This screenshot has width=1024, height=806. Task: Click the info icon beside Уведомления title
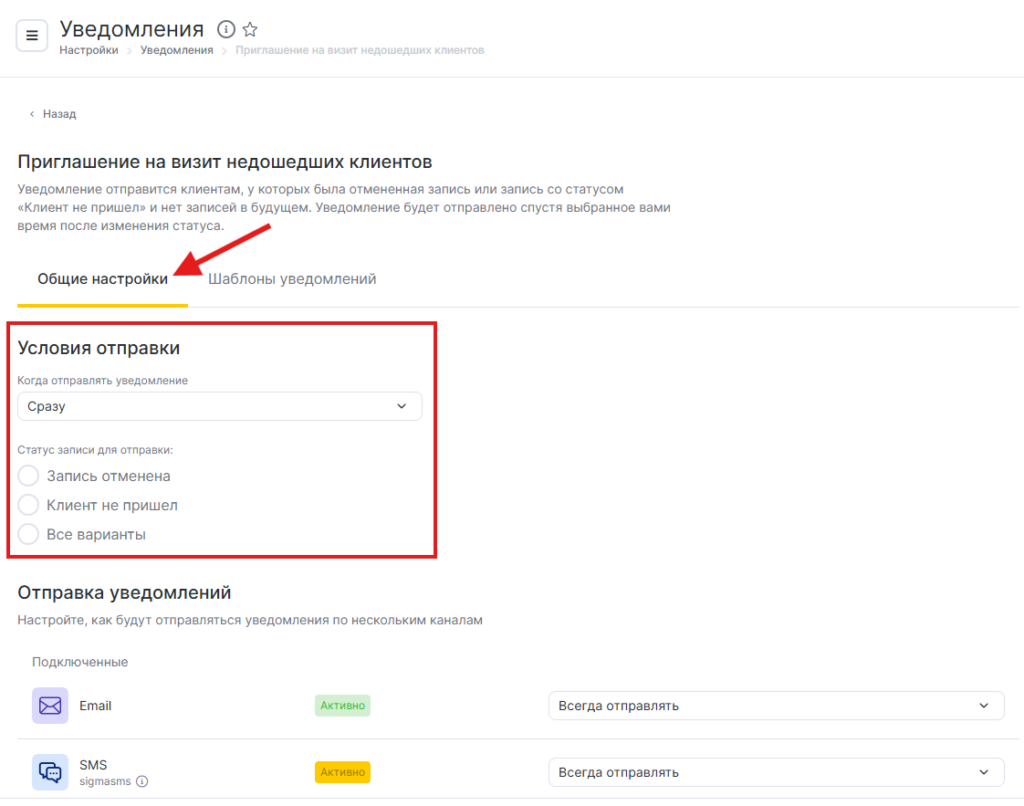(226, 29)
